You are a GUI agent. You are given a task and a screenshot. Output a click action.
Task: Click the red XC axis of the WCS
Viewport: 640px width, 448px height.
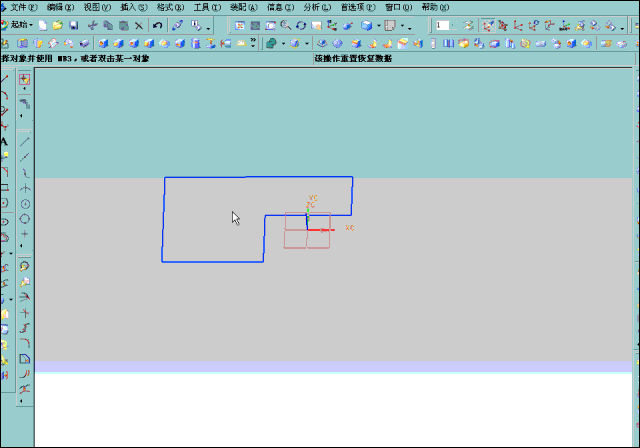tap(321, 230)
